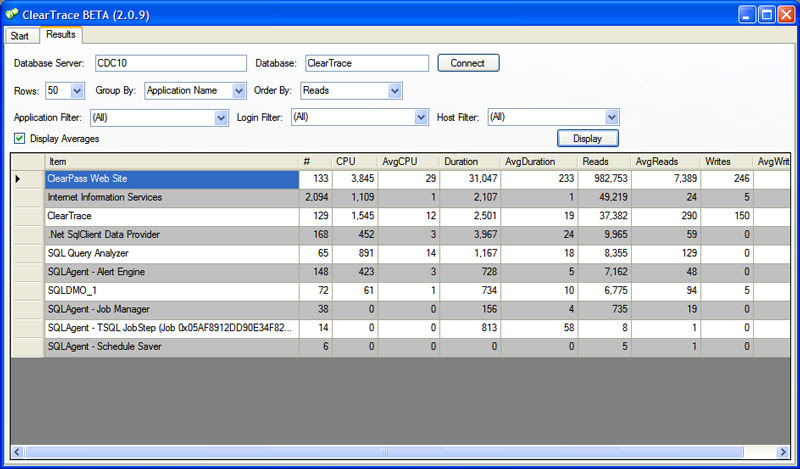Screen dimensions: 800x469
Task: Sort by the # column header
Action: pyautogui.click(x=316, y=162)
